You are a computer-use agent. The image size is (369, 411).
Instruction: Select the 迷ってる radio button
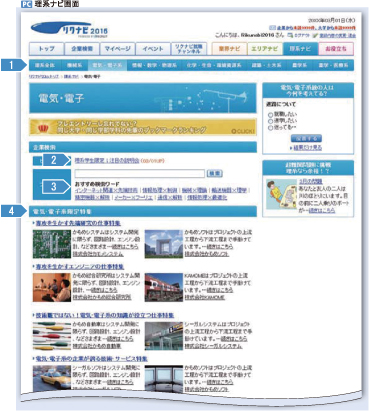(x=271, y=128)
